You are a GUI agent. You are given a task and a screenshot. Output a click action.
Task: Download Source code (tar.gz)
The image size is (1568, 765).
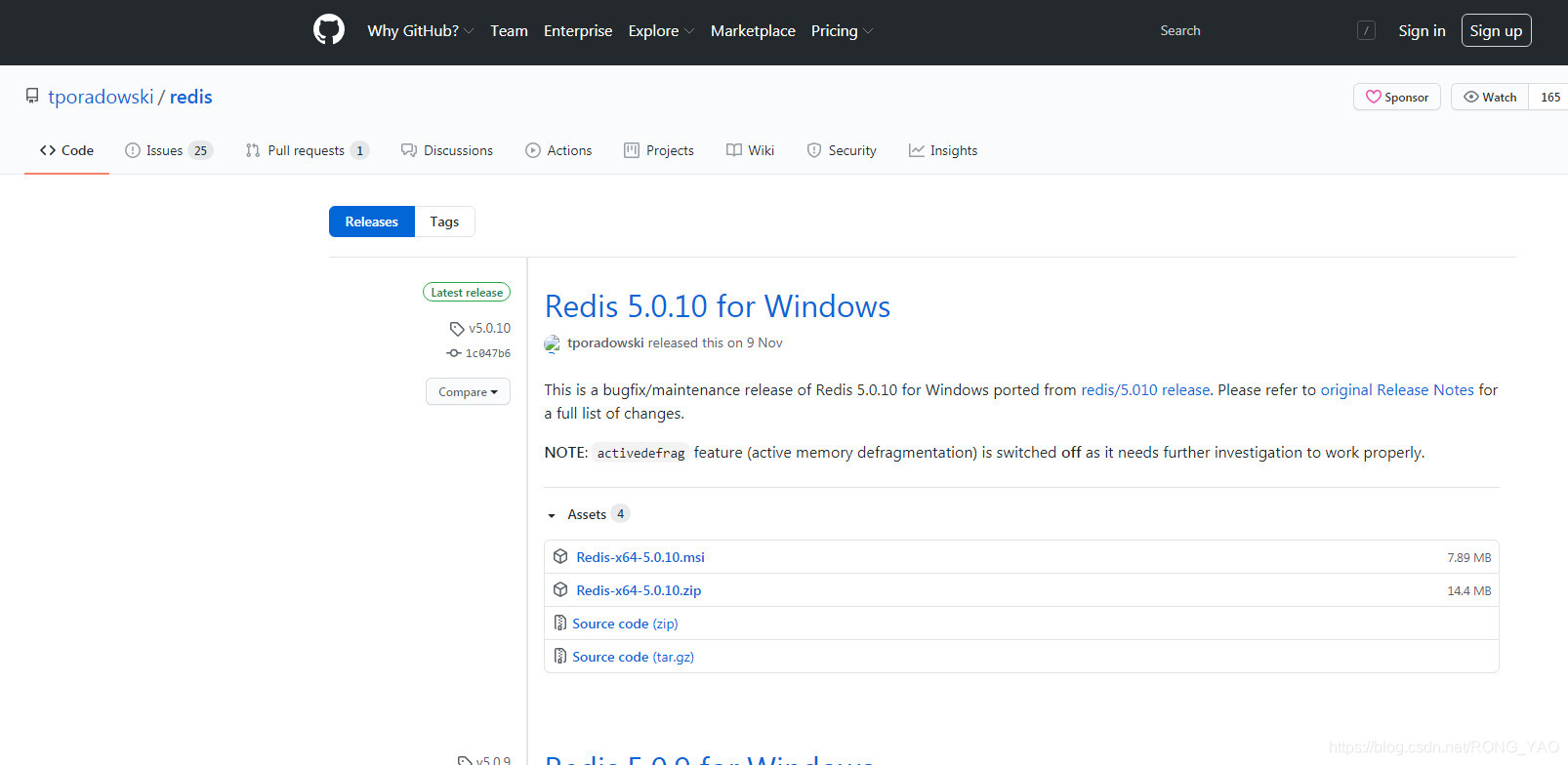tap(633, 657)
